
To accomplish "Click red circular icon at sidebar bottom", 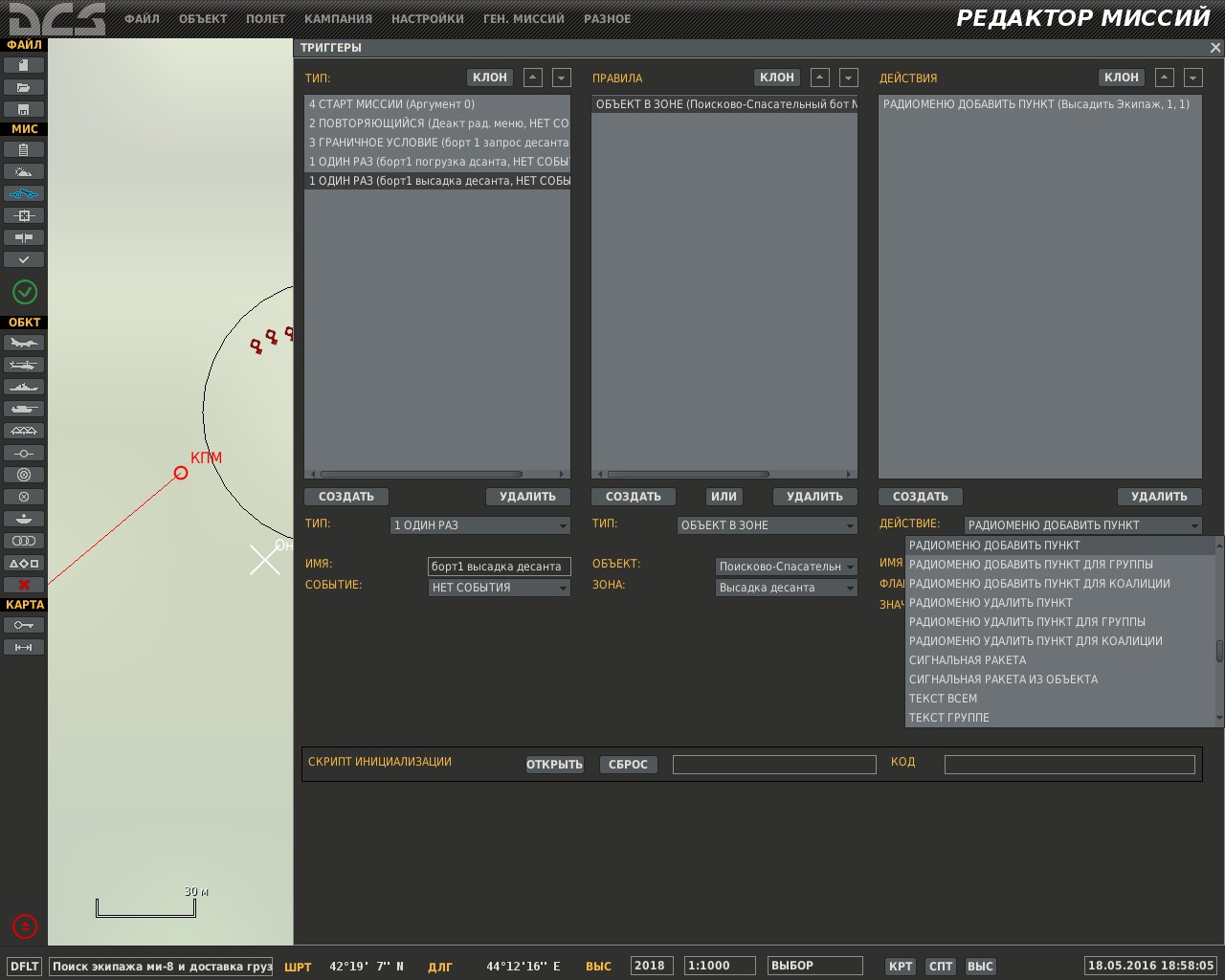I will [x=25, y=926].
